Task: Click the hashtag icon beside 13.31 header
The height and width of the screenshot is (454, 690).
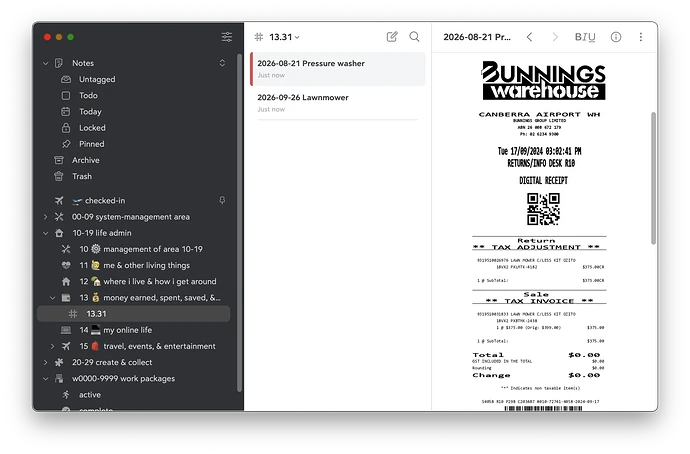Action: coord(259,37)
